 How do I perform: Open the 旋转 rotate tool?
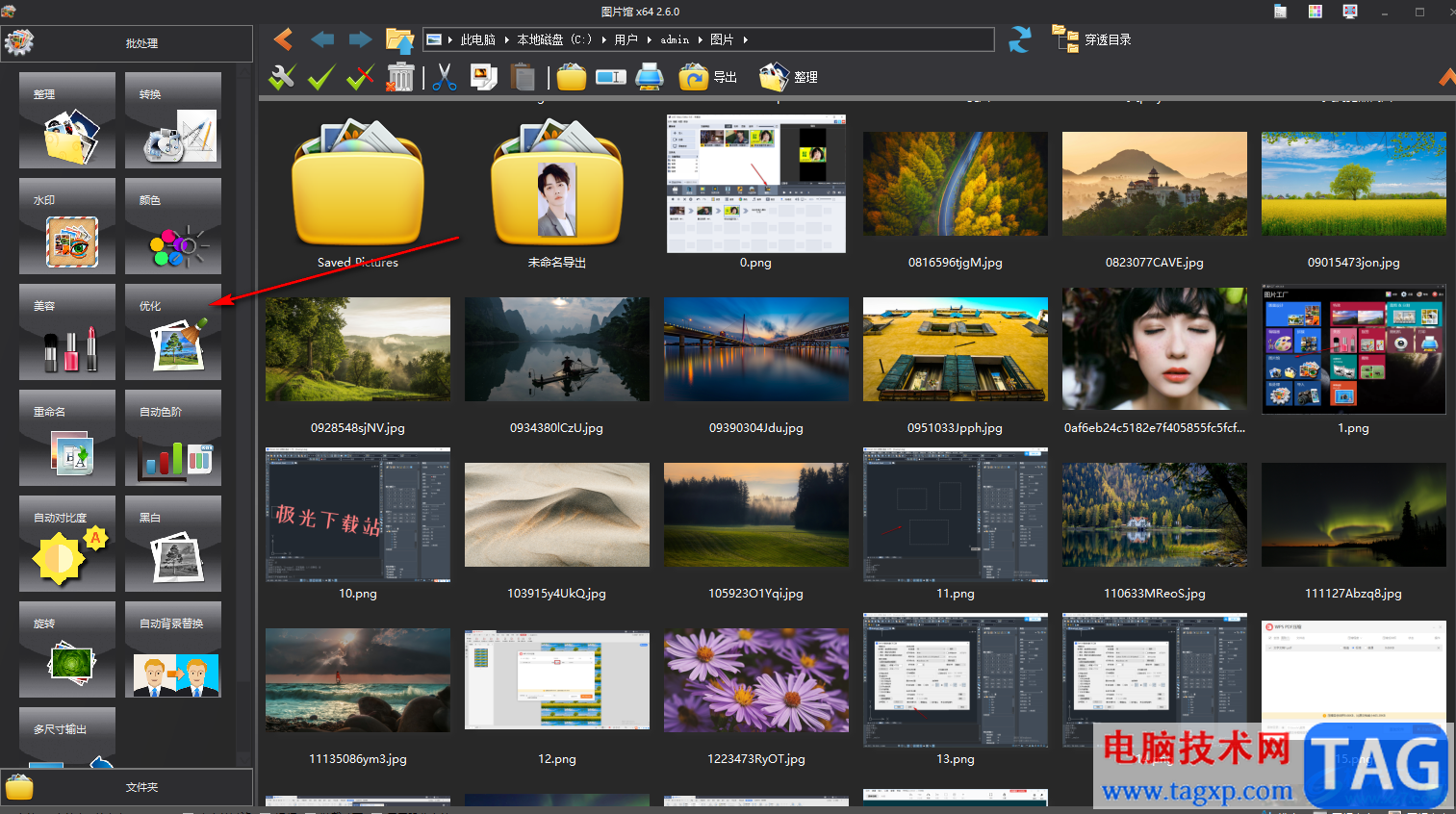[x=67, y=649]
